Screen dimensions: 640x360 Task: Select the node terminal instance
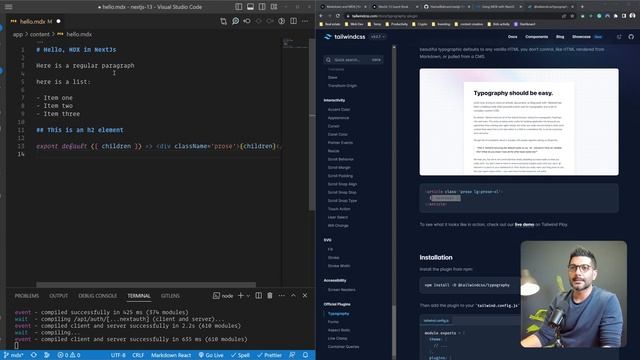[x=223, y=296]
